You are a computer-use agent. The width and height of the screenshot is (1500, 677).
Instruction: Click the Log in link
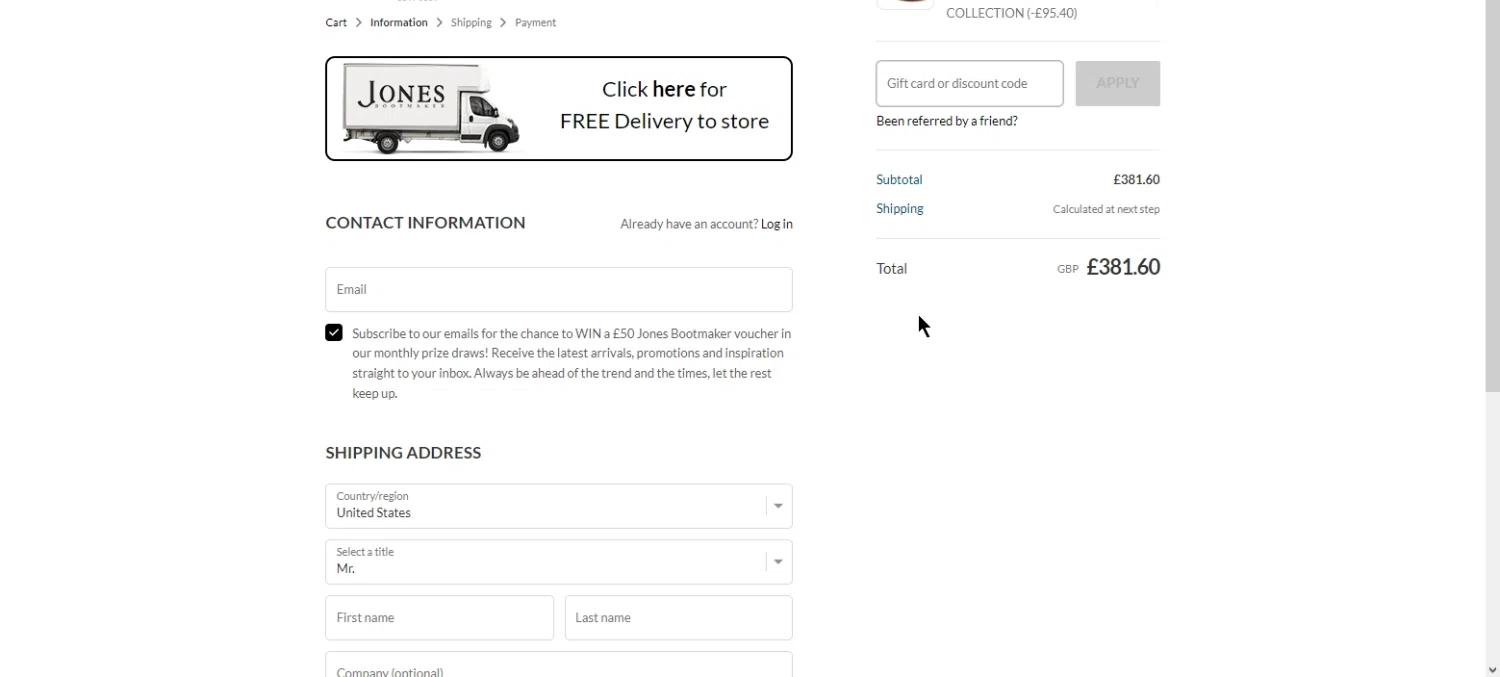coord(776,224)
